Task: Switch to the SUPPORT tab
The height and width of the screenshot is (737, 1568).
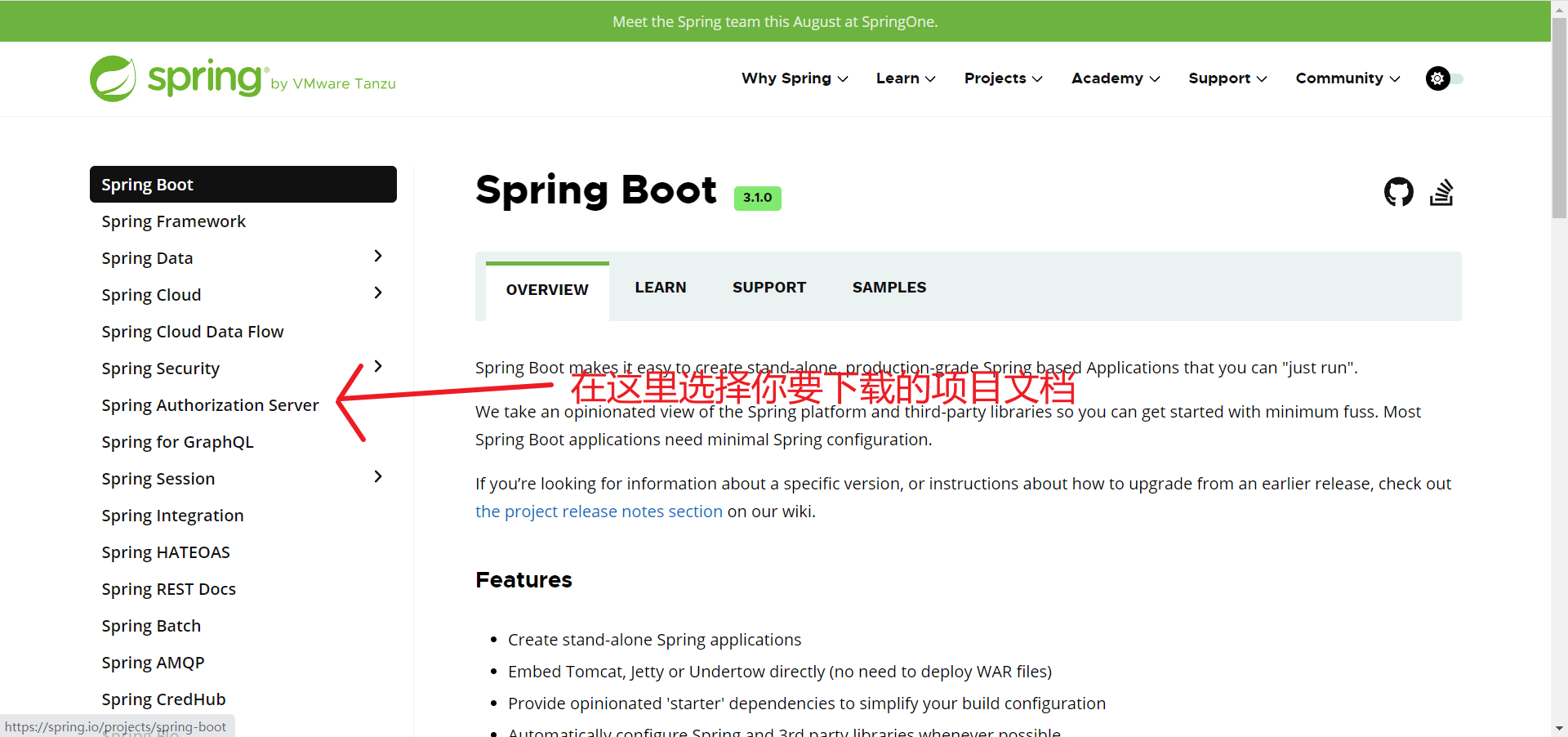Action: pyautogui.click(x=769, y=288)
